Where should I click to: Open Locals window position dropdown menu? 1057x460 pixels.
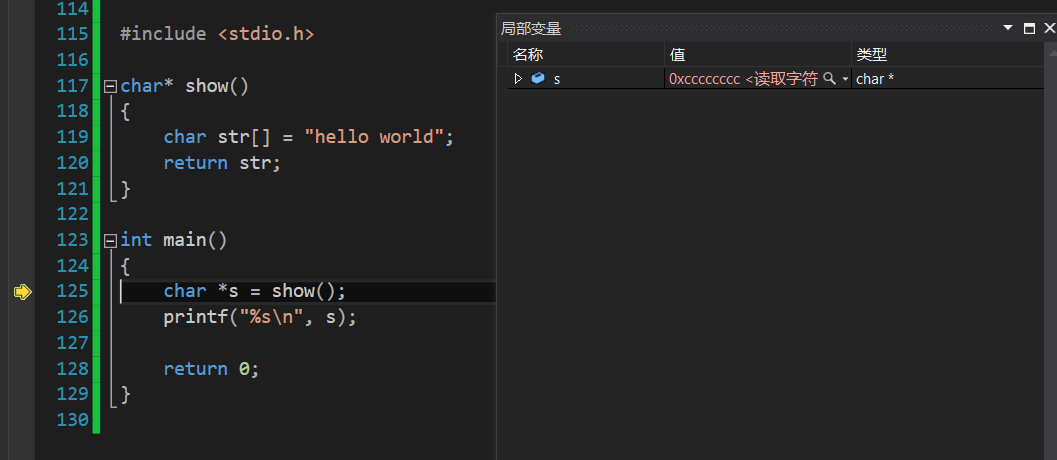coord(1008,29)
